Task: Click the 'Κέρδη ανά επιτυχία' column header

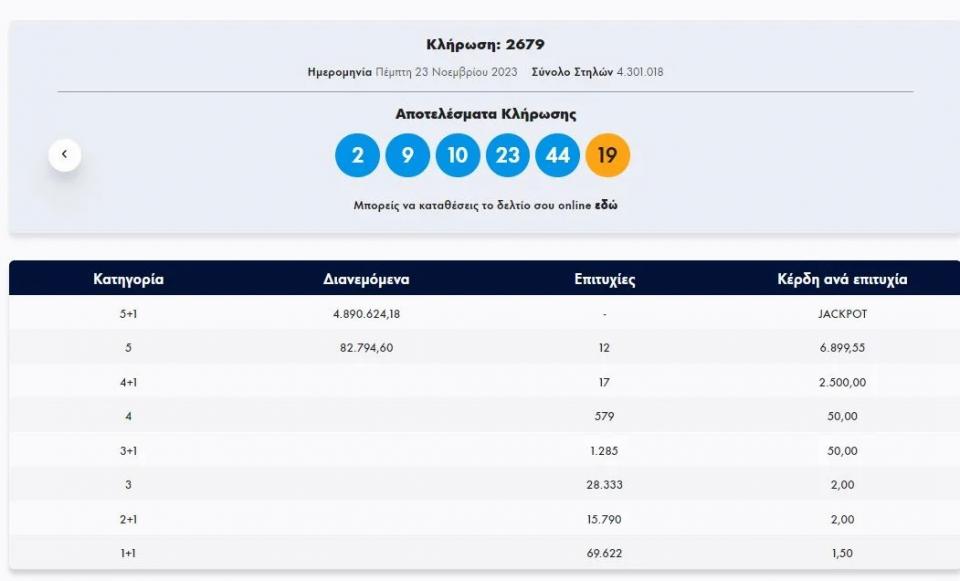Action: (842, 279)
